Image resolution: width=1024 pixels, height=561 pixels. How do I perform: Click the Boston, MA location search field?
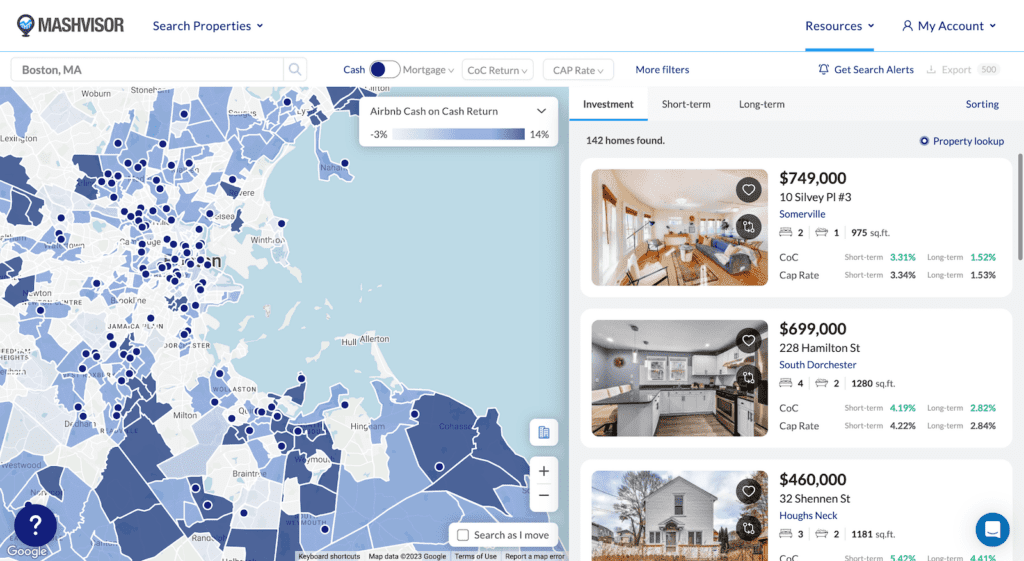pyautogui.click(x=146, y=70)
